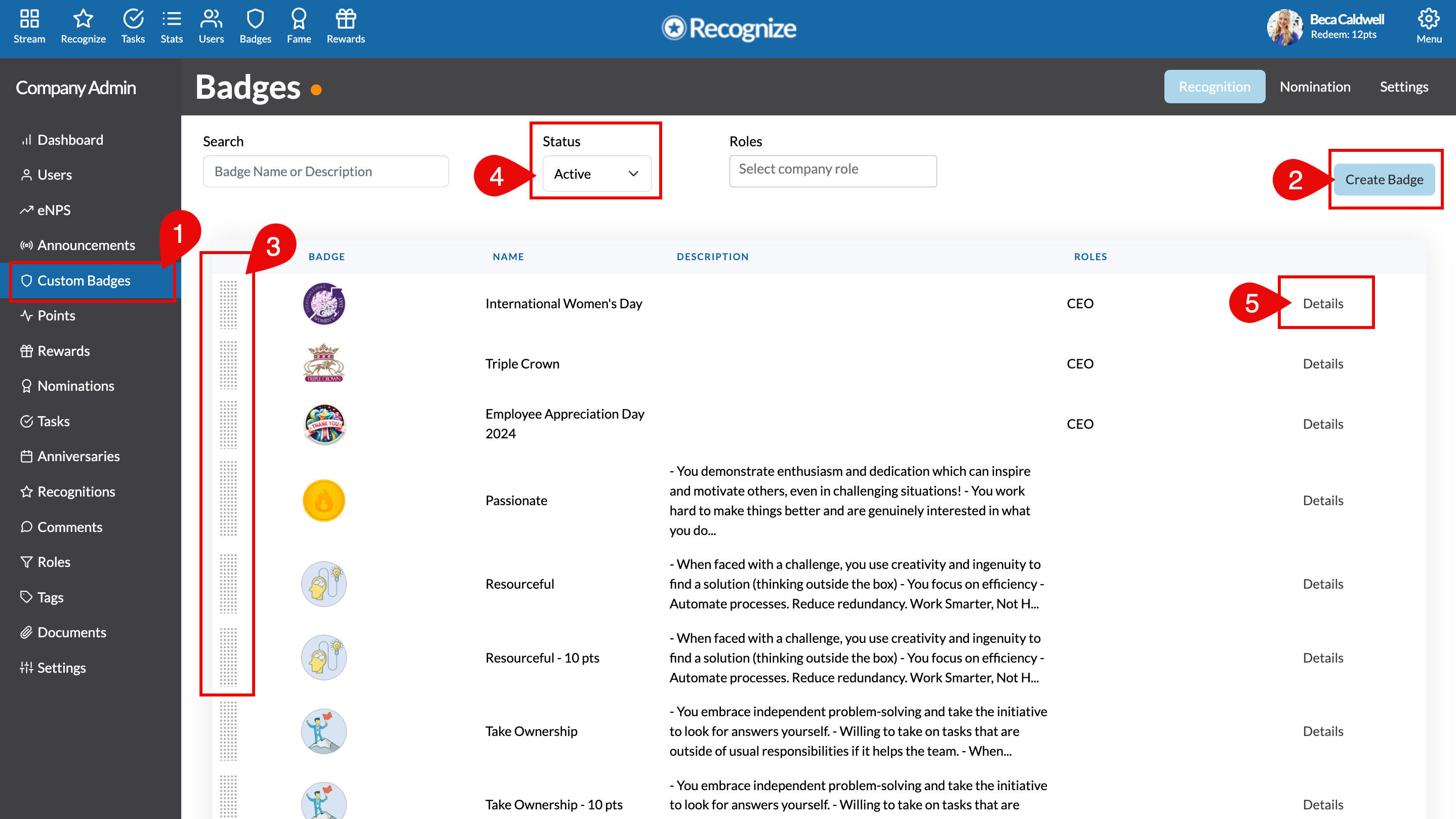Open Details for Resourceful - 10 pts

(1323, 658)
